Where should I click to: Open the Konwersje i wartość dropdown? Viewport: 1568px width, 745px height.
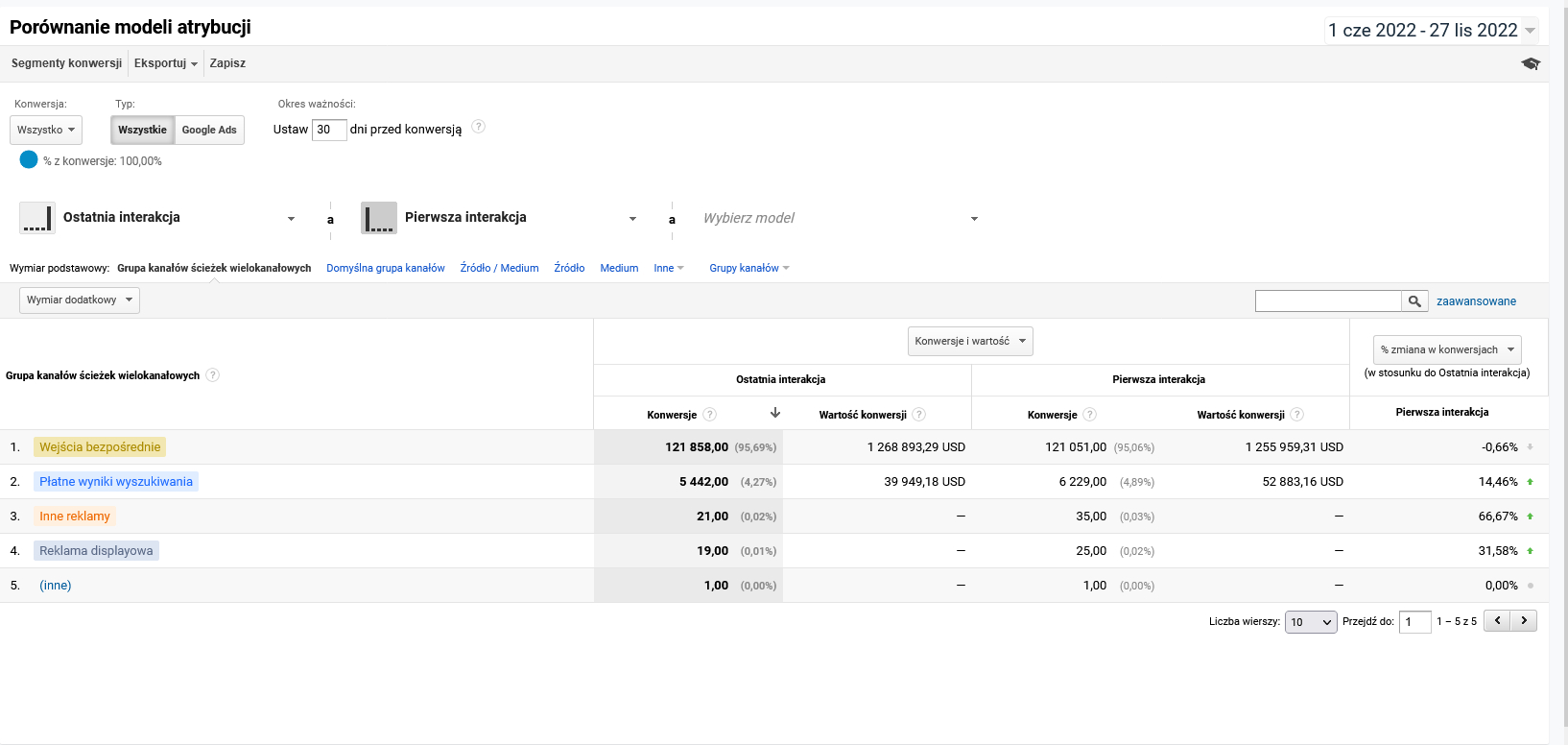970,341
